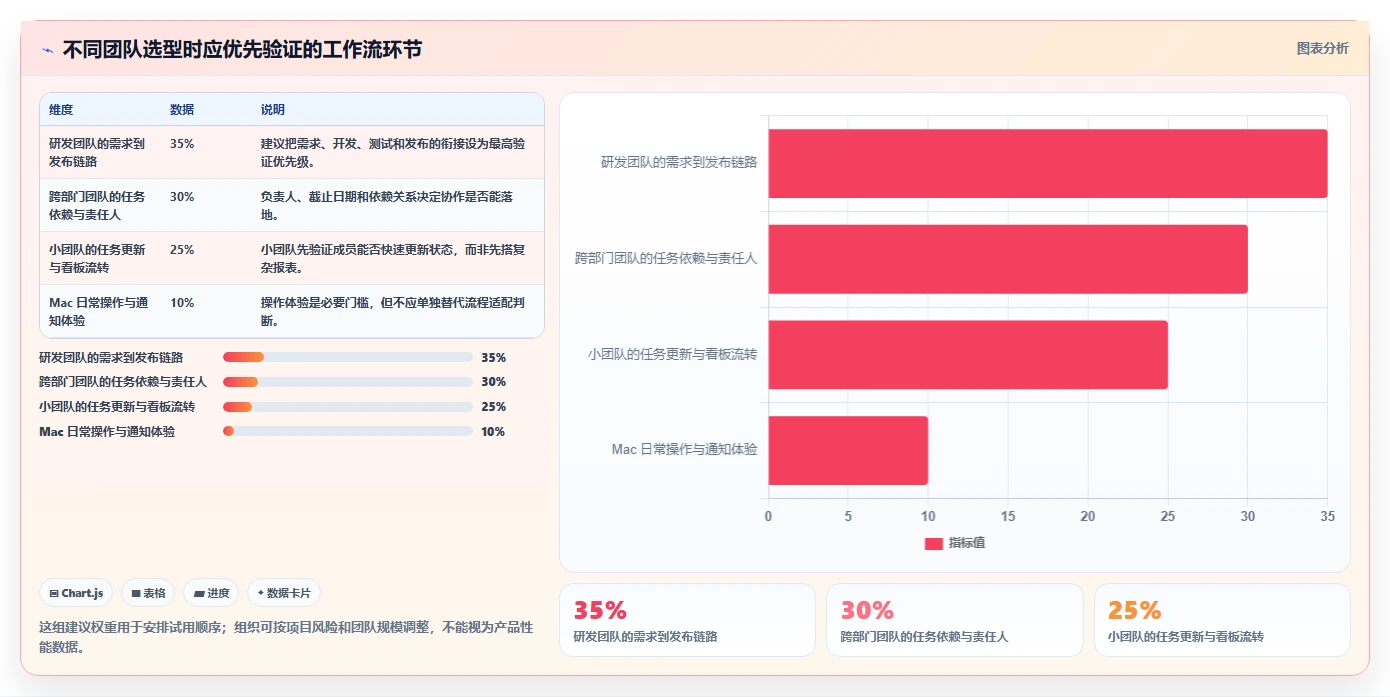Click the 数据 column header
Image resolution: width=1390 pixels, height=697 pixels.
click(182, 110)
